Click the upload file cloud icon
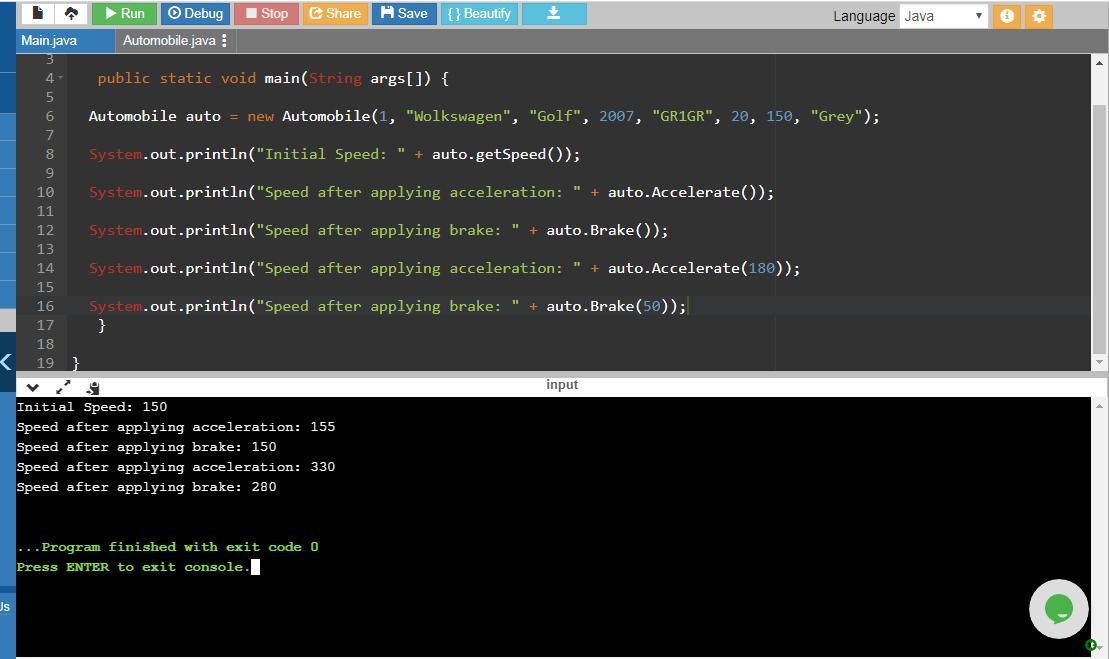This screenshot has height=659, width=1109. coord(71,14)
